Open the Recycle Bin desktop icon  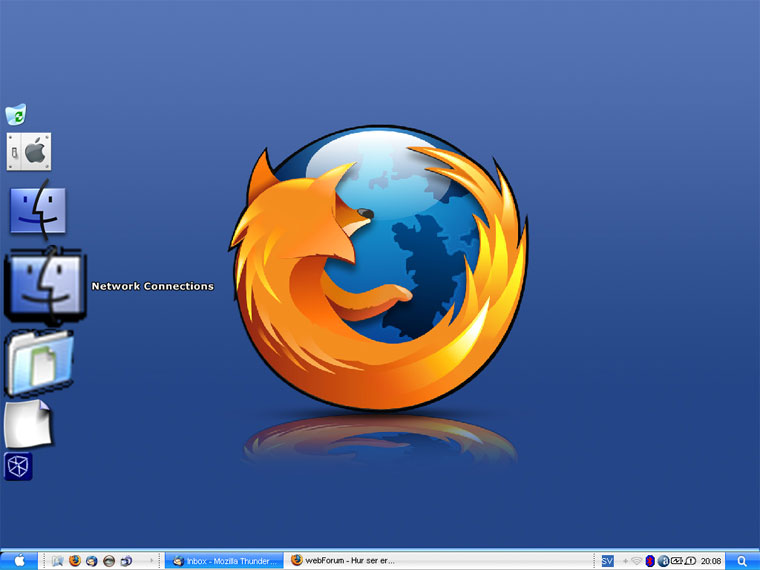16,114
